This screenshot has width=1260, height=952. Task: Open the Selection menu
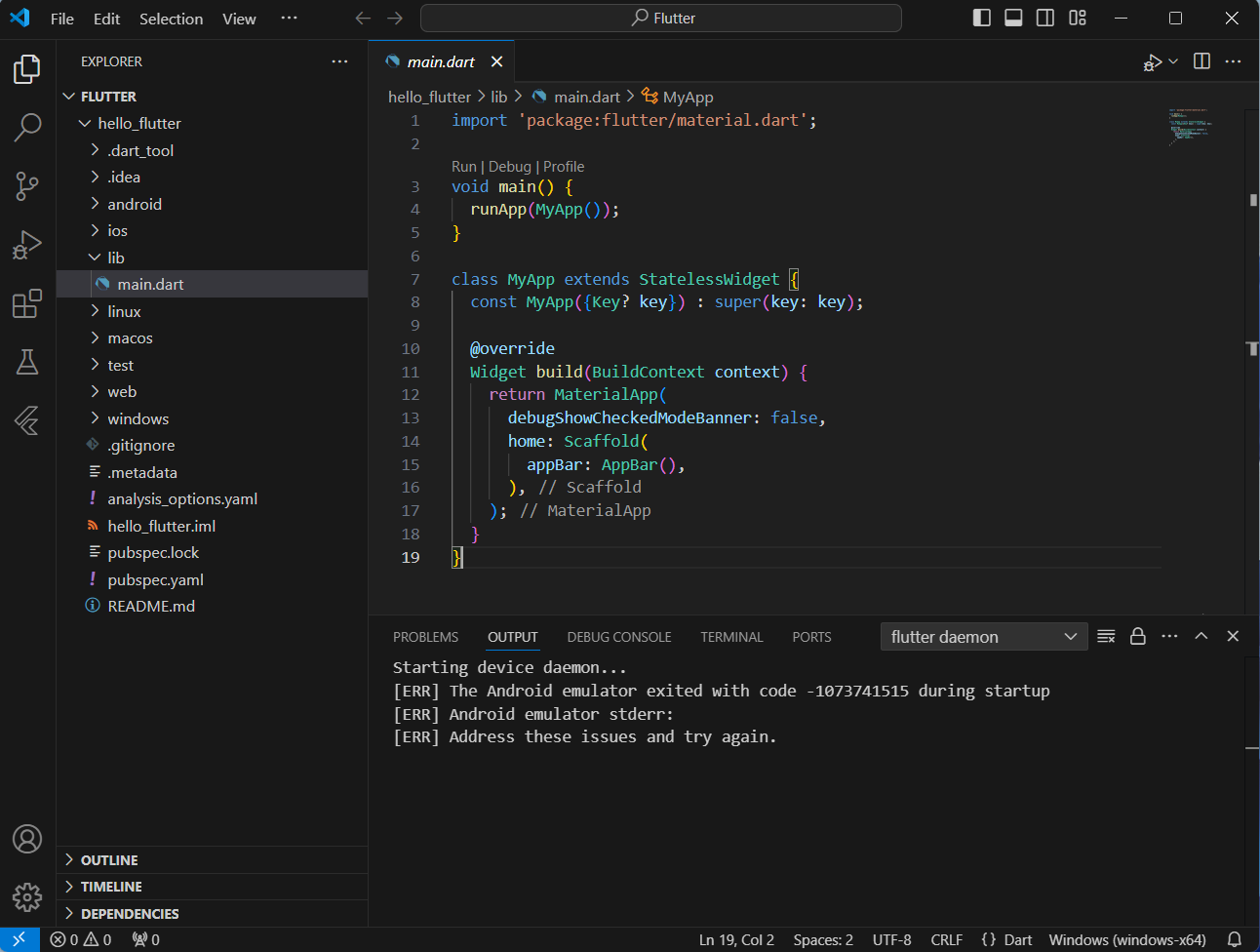click(x=172, y=19)
